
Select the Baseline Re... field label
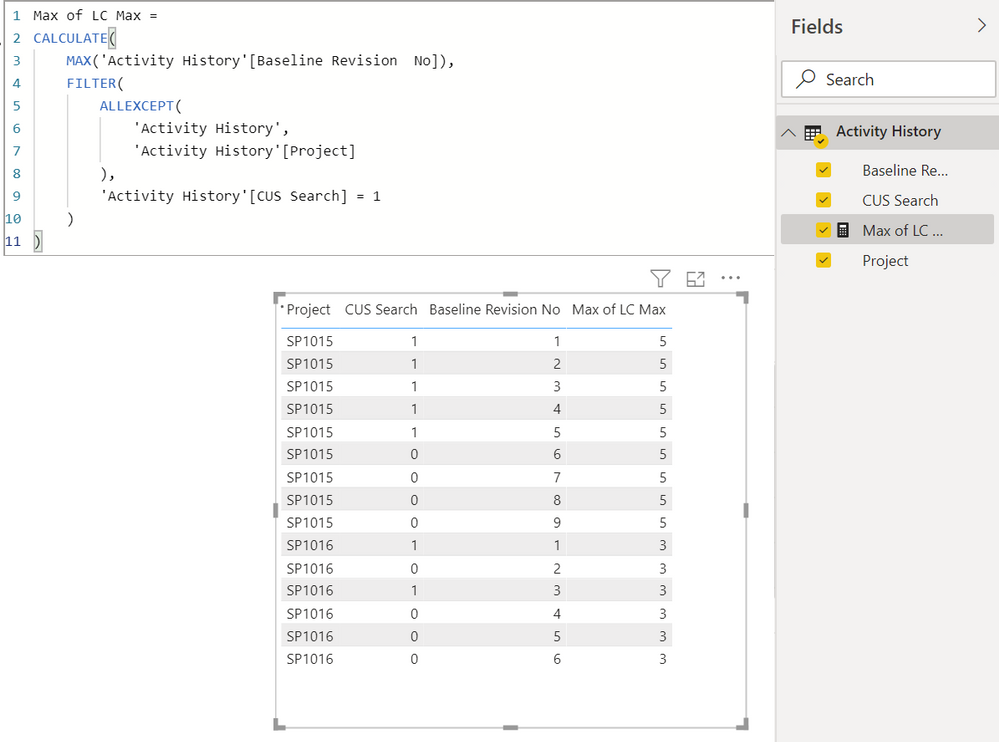point(905,171)
